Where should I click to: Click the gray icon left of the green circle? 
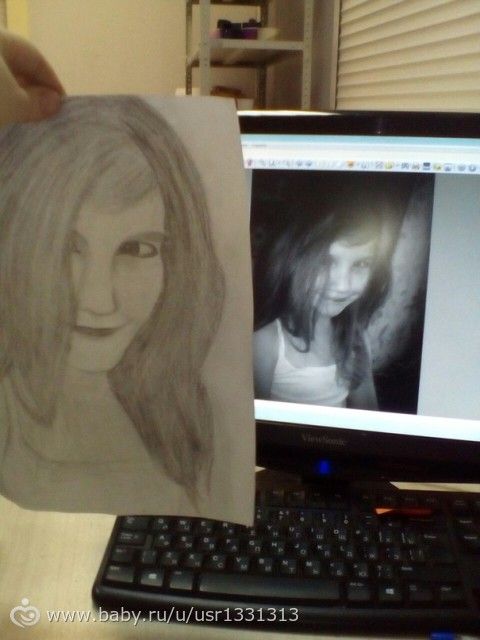click(379, 165)
